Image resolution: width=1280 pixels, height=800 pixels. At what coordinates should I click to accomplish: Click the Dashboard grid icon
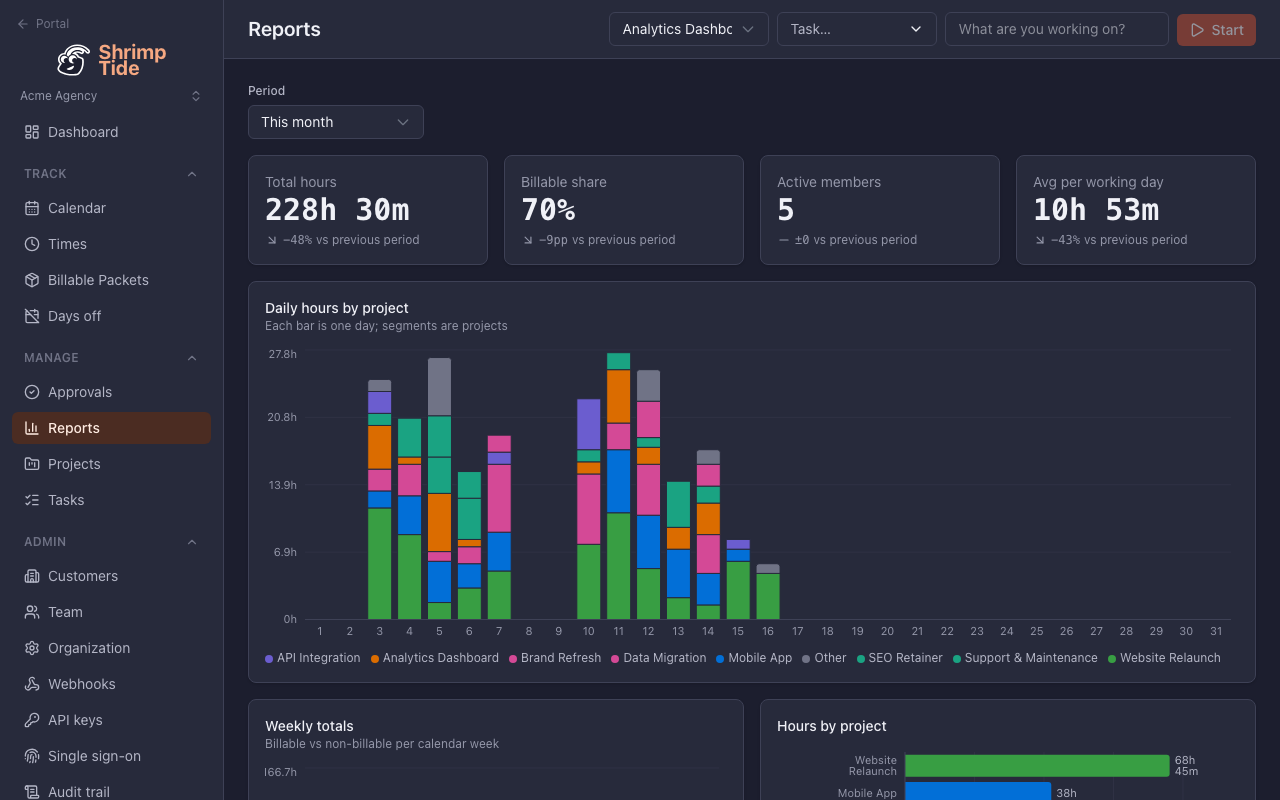coord(32,132)
